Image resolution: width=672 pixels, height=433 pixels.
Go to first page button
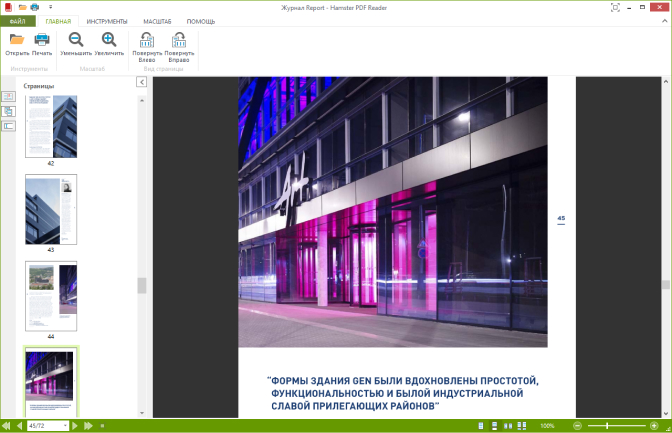click(x=6, y=426)
